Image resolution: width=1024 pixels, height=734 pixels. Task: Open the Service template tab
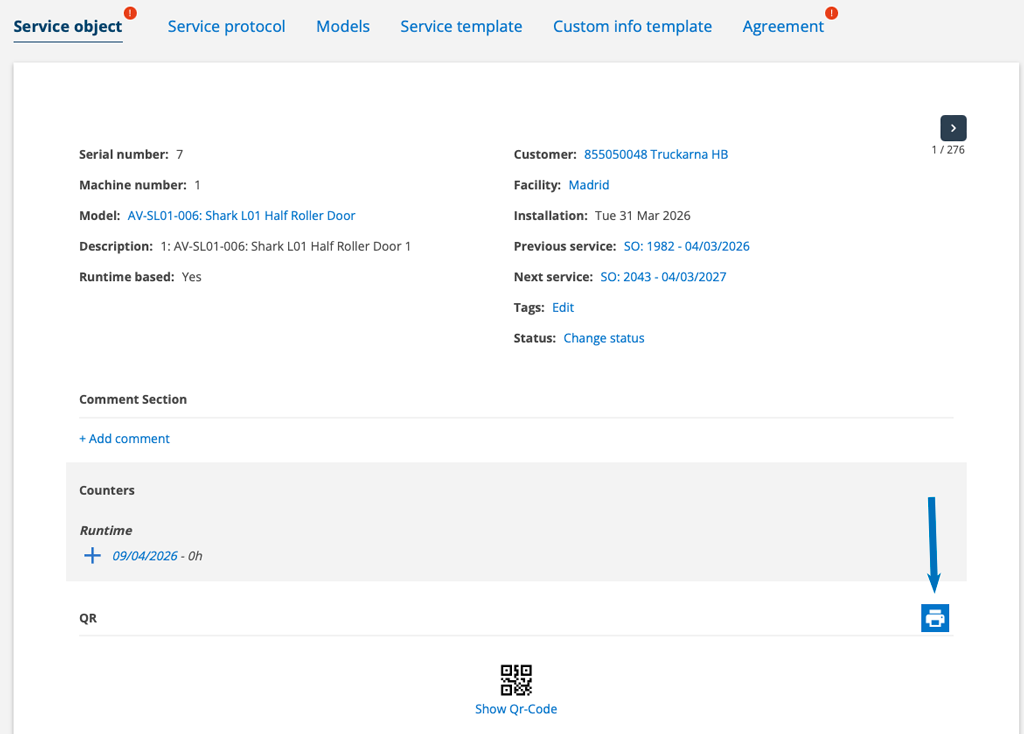point(461,26)
